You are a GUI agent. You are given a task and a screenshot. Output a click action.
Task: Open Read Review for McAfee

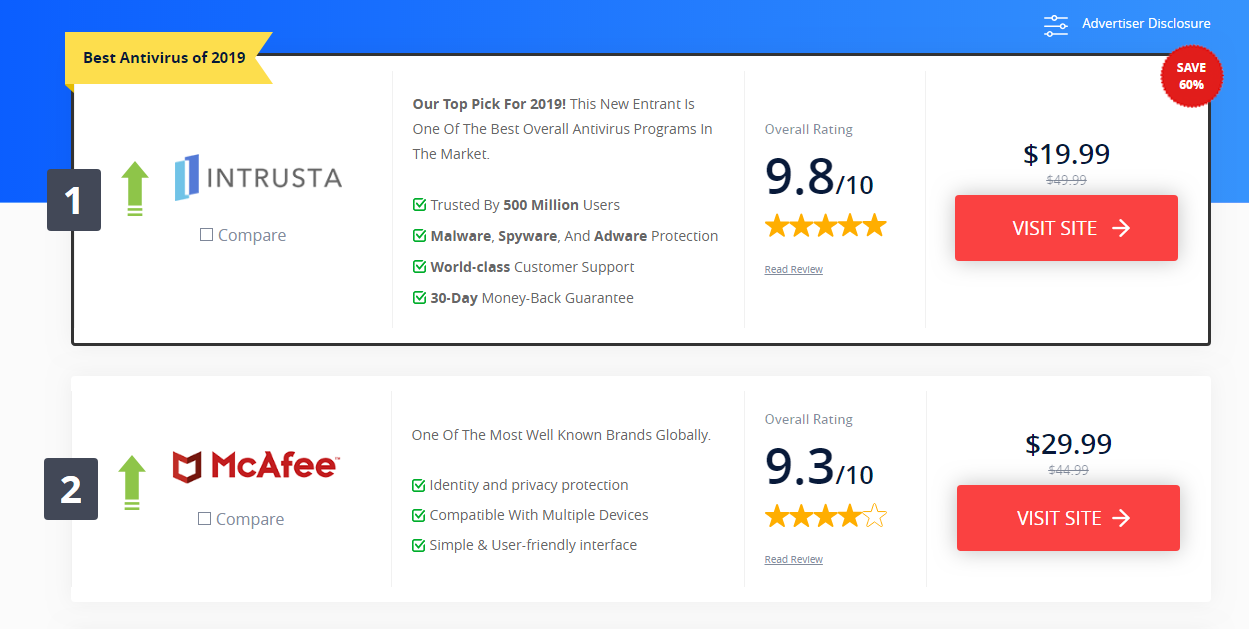point(793,560)
